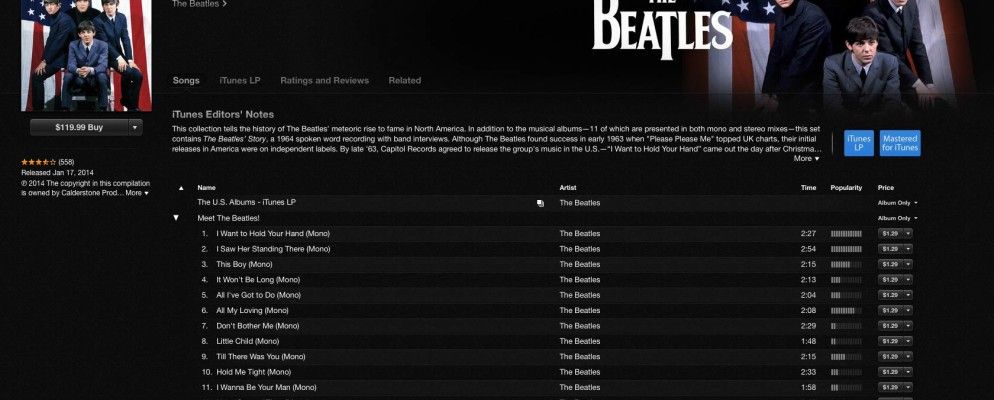Open the iTunes LP tab
The height and width of the screenshot is (400, 994).
point(240,80)
